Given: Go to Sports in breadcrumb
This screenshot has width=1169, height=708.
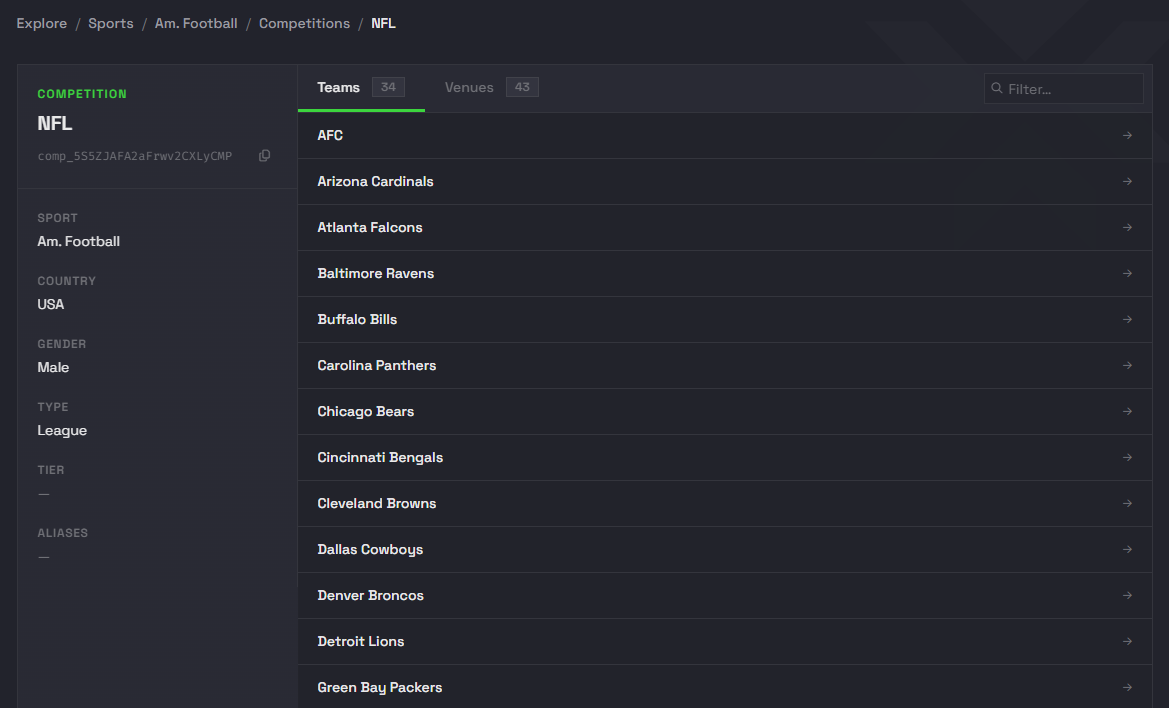Looking at the screenshot, I should click(x=111, y=23).
